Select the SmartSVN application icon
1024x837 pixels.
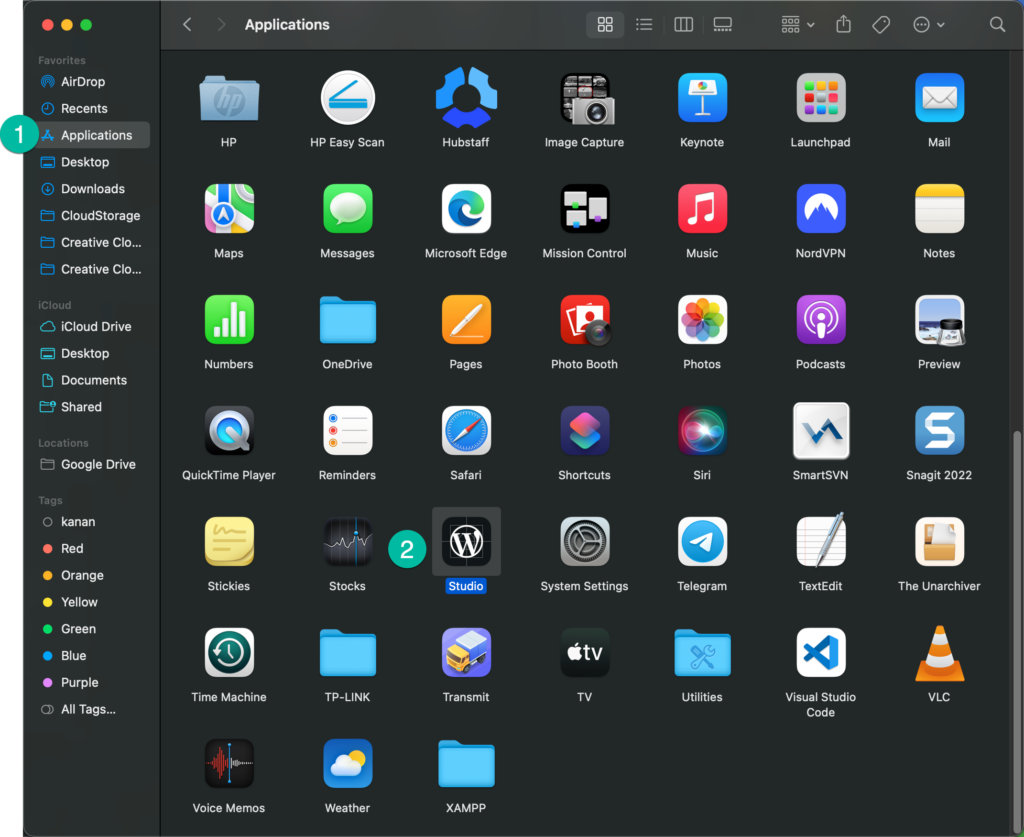[820, 430]
